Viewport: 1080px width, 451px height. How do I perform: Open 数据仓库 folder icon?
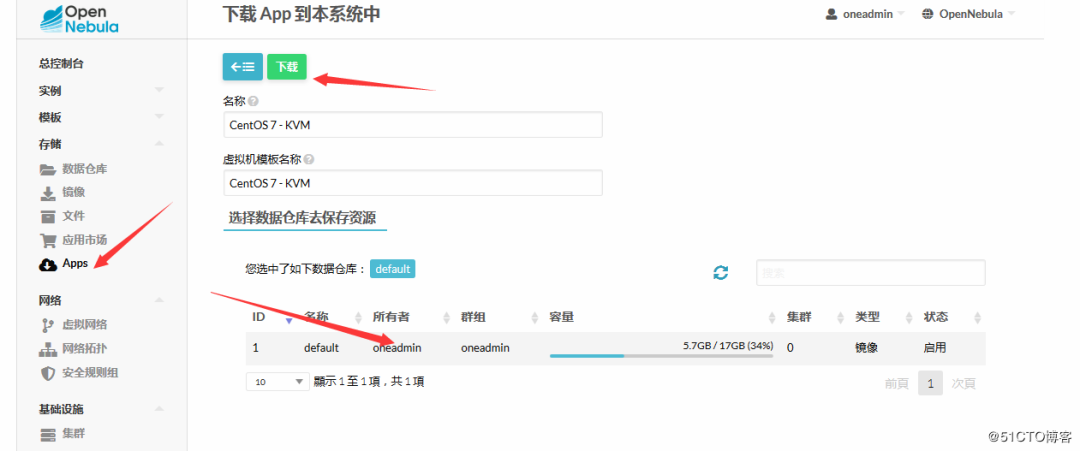pos(48,169)
